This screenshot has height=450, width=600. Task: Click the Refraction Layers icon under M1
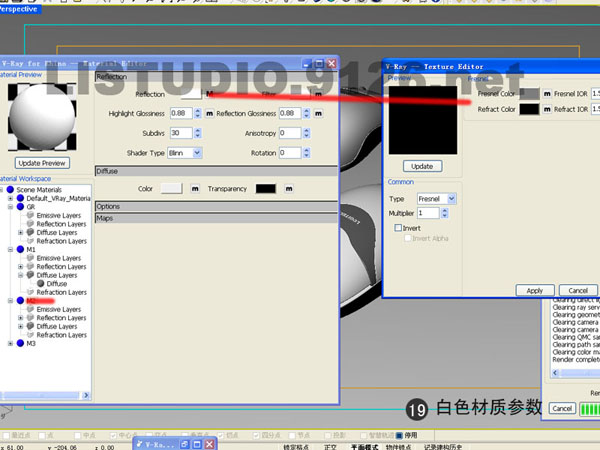(x=30, y=292)
